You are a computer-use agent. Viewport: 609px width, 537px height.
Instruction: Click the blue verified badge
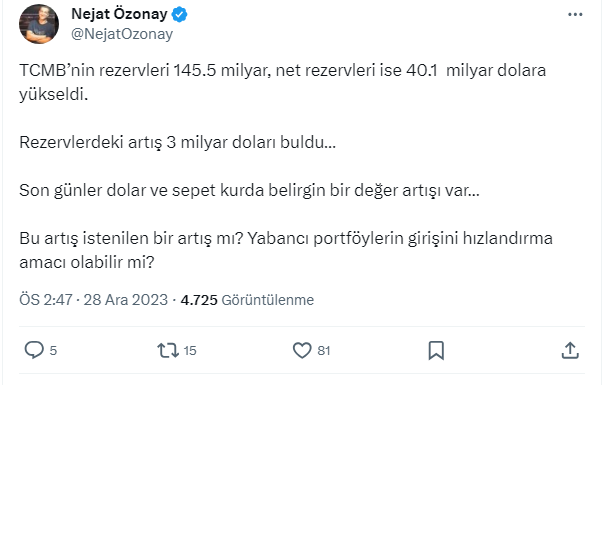[179, 15]
